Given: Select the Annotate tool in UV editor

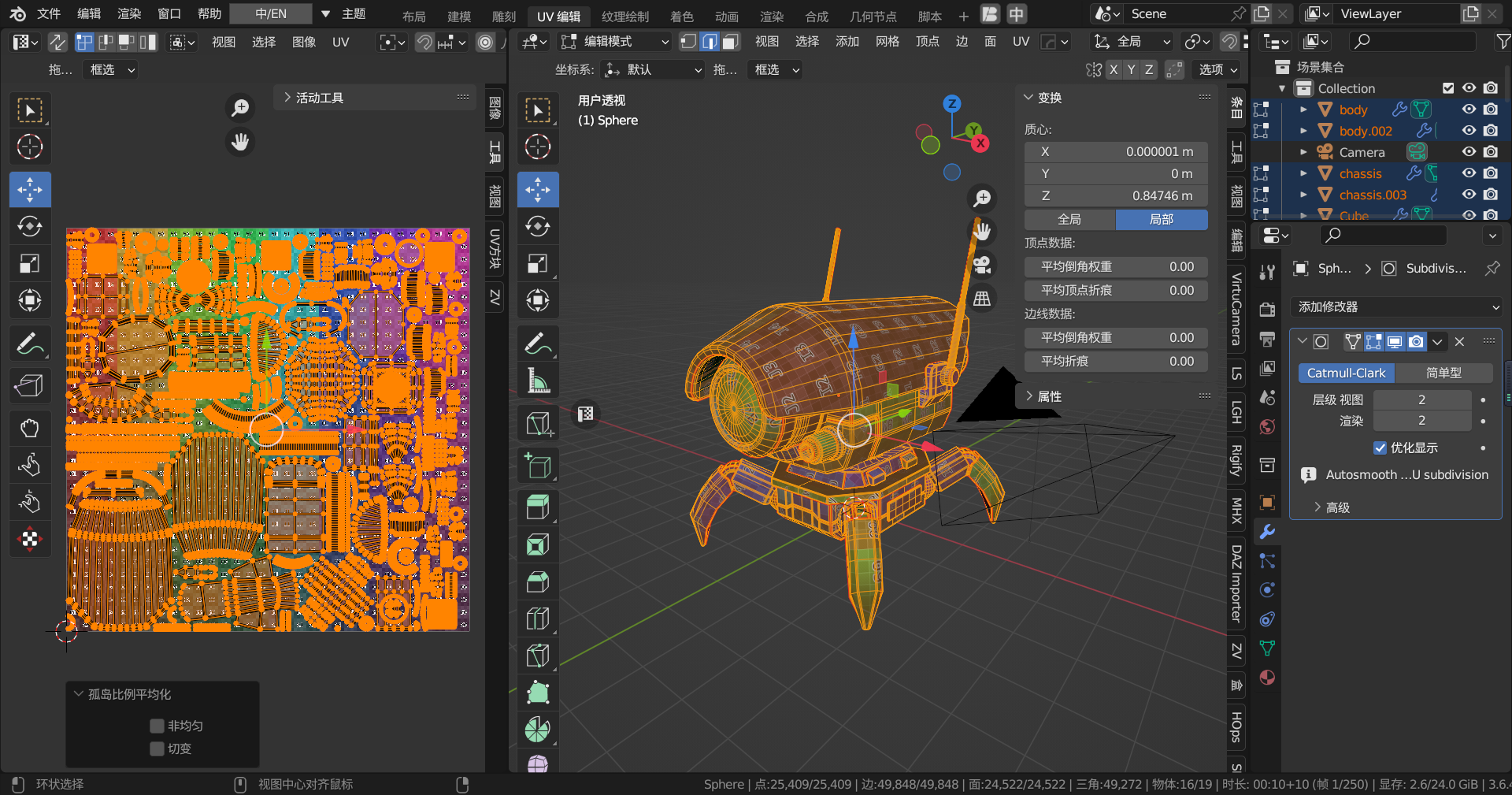Looking at the screenshot, I should [30, 344].
